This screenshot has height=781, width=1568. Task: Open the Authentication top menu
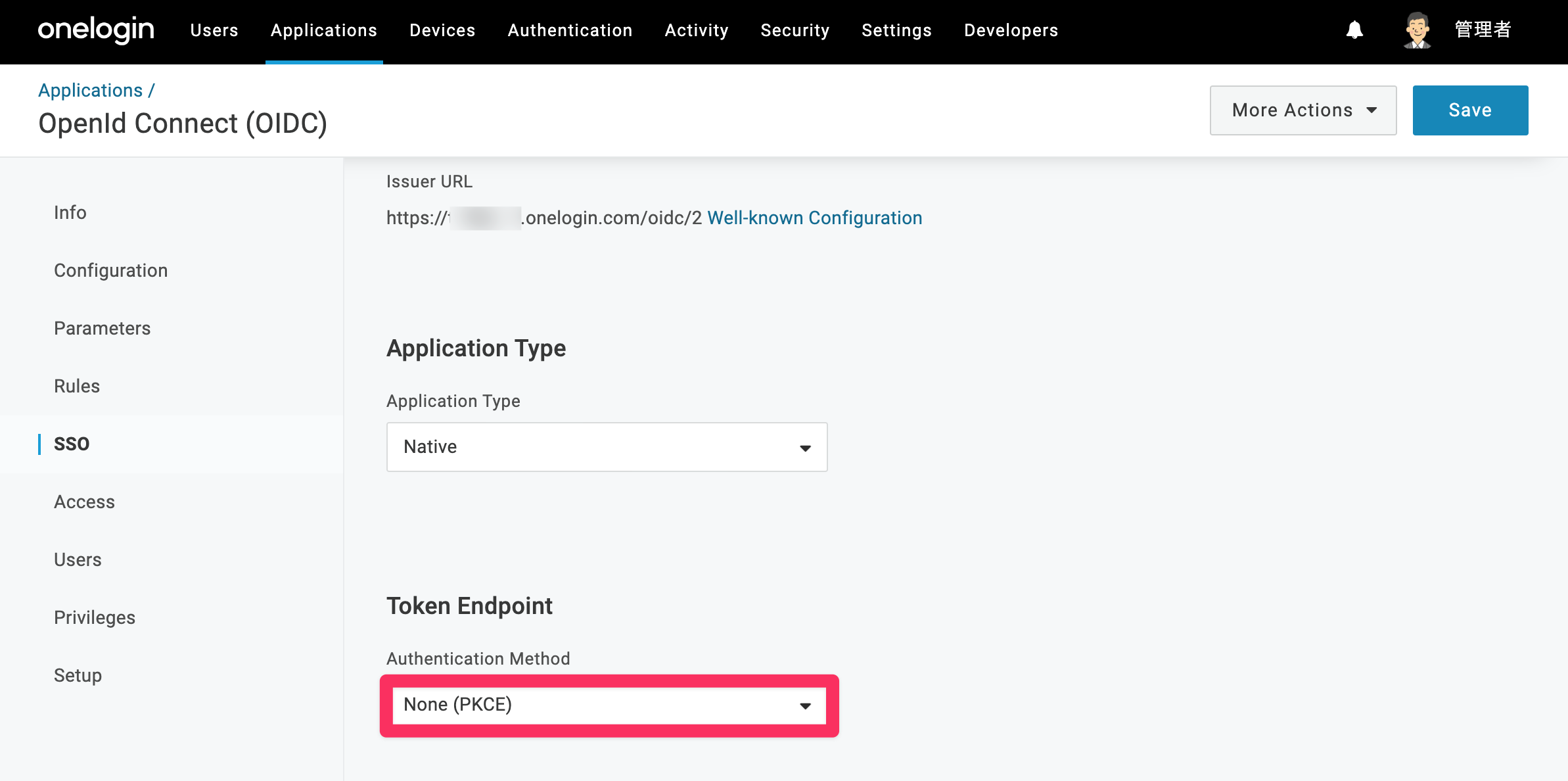click(570, 30)
